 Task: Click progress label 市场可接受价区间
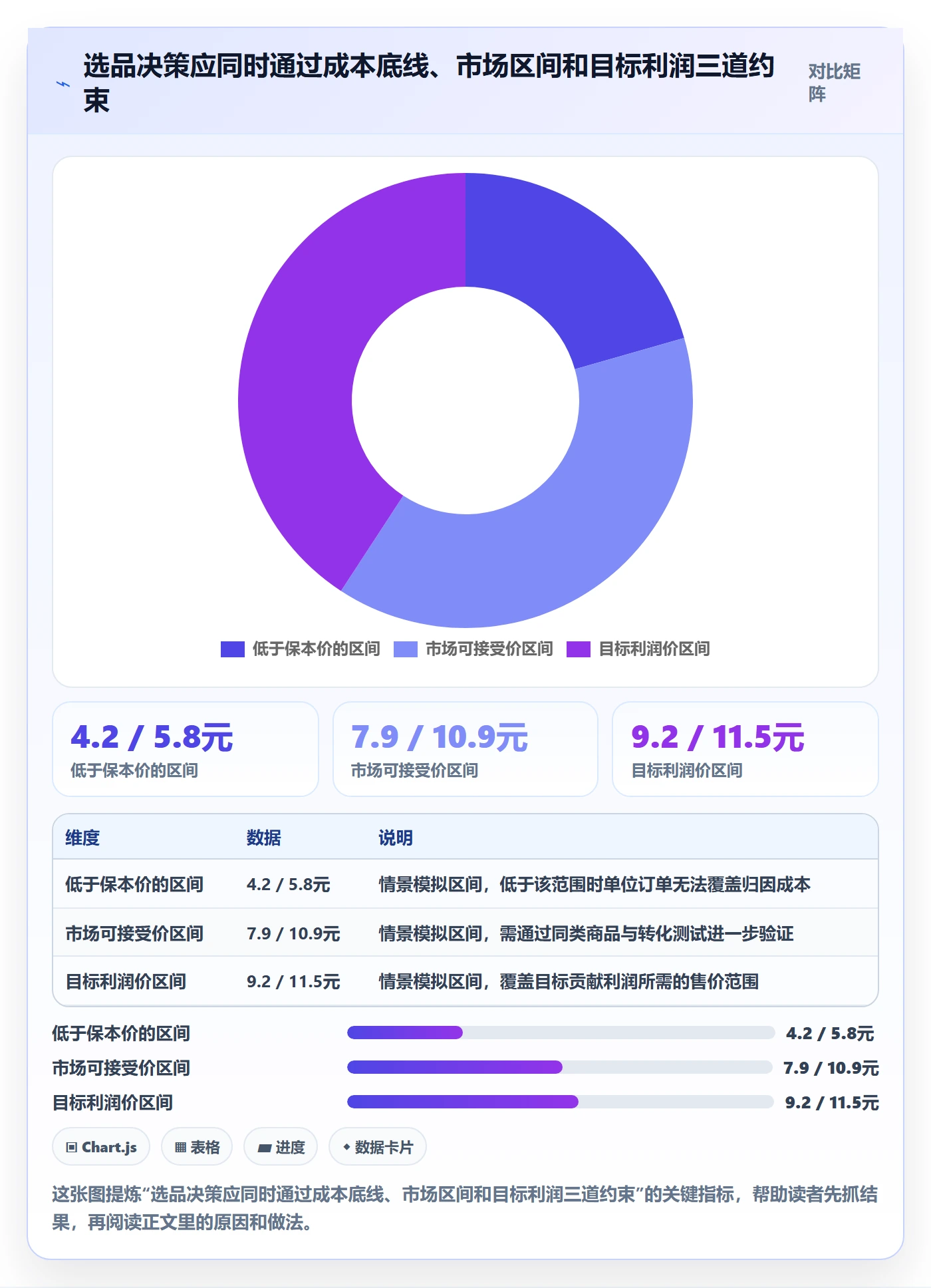pyautogui.click(x=121, y=1068)
